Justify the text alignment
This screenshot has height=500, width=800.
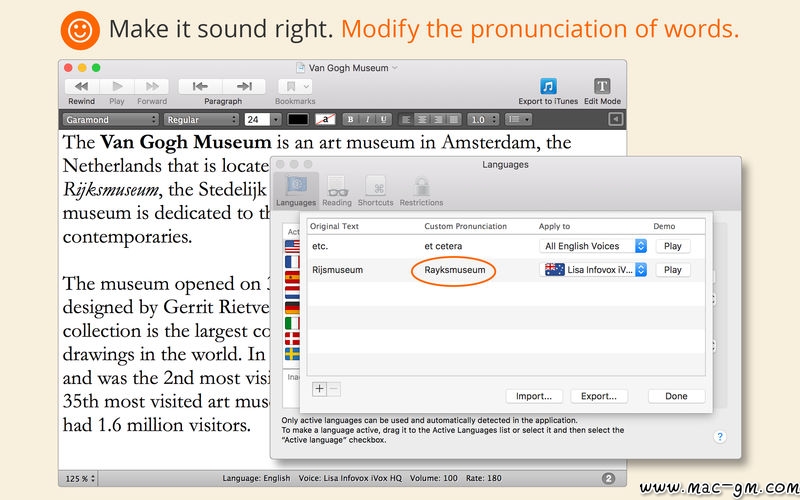click(453, 119)
